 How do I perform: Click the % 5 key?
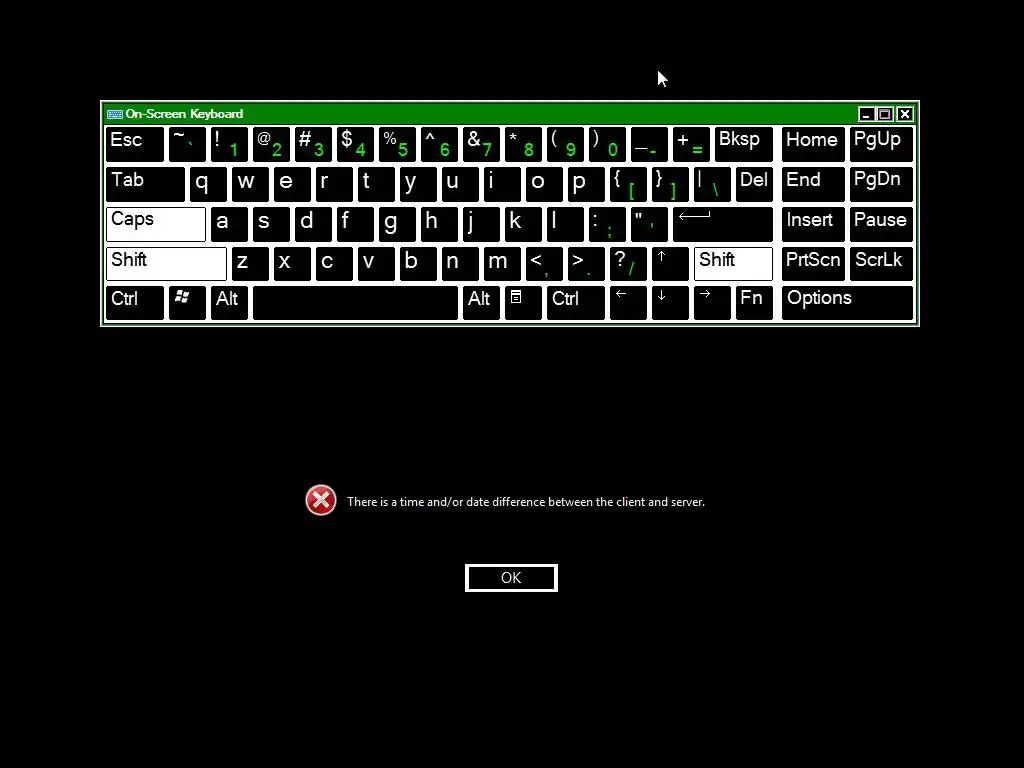[397, 144]
